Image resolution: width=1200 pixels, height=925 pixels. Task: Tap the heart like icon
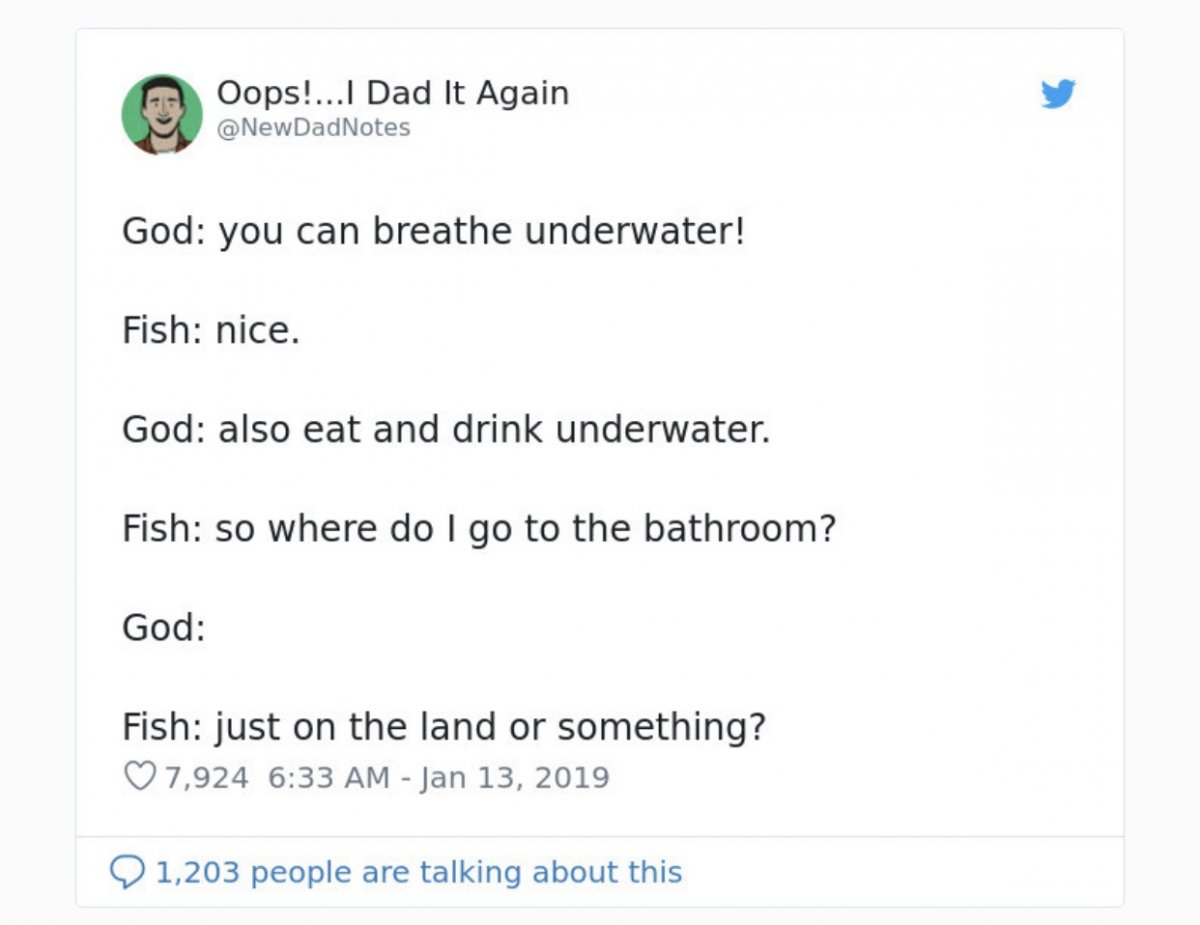pos(139,777)
